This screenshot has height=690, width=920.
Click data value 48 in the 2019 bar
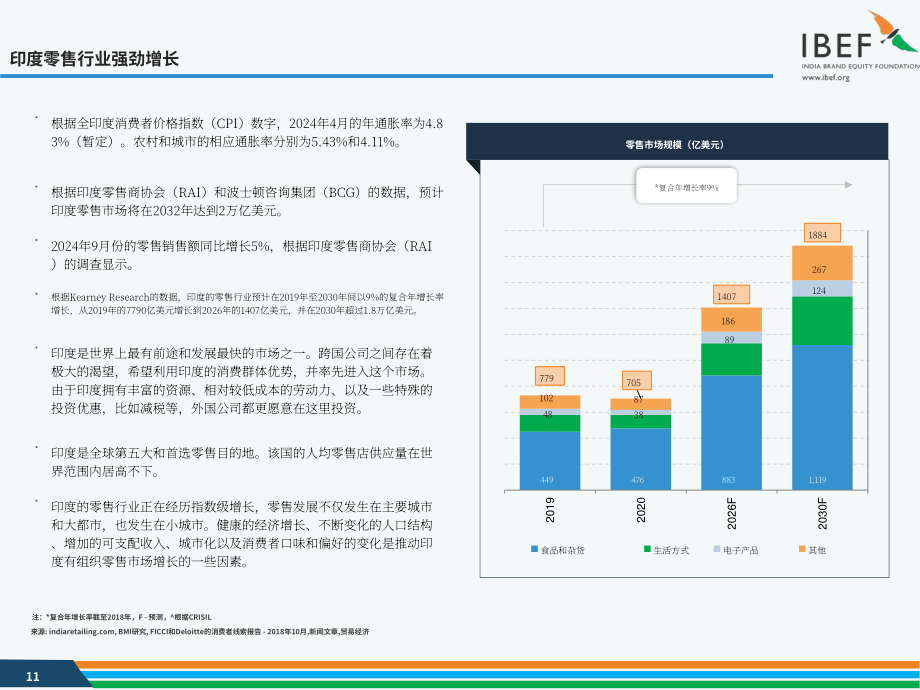pyautogui.click(x=547, y=414)
